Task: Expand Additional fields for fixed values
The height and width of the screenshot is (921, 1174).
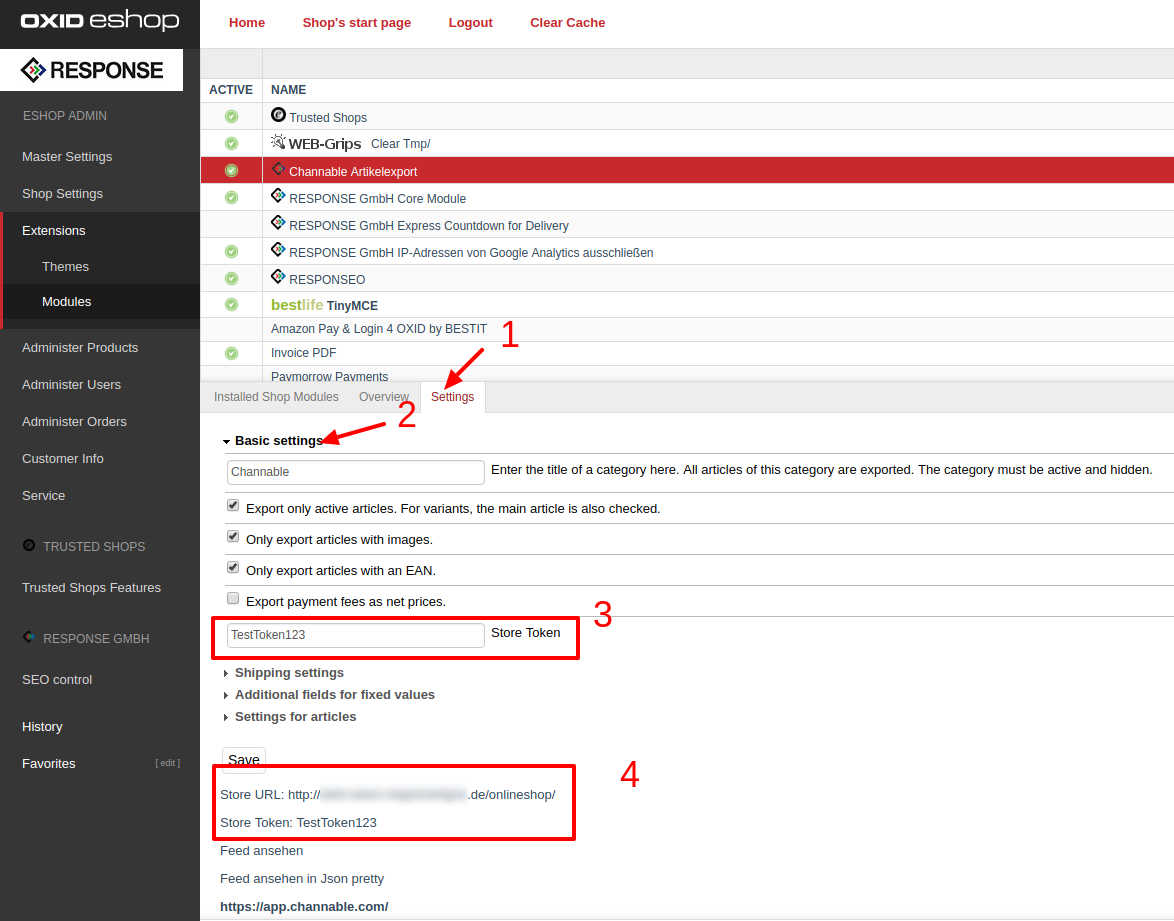Action: (329, 694)
